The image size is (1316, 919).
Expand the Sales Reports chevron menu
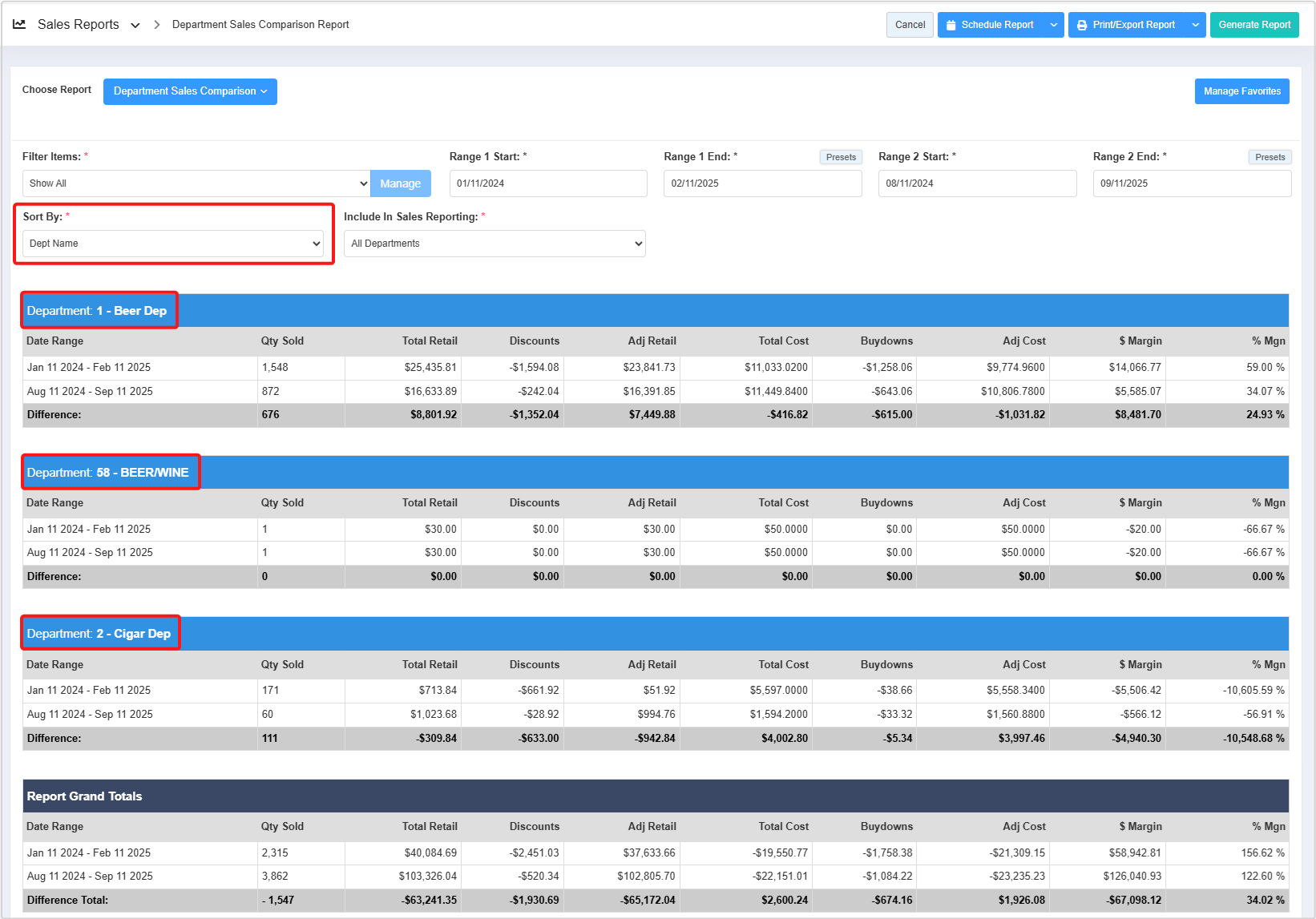(x=135, y=26)
